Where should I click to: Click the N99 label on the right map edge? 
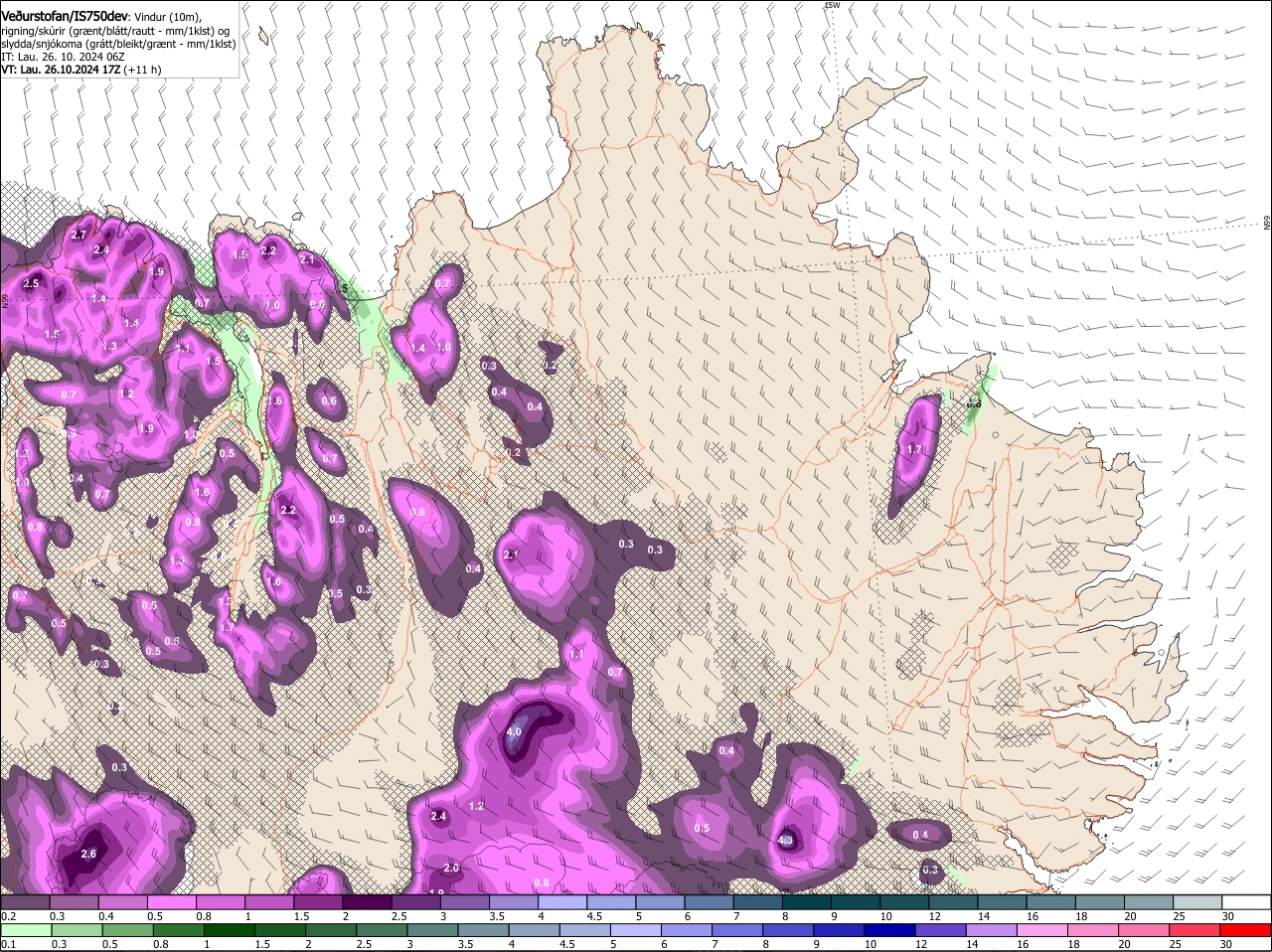point(1267,224)
